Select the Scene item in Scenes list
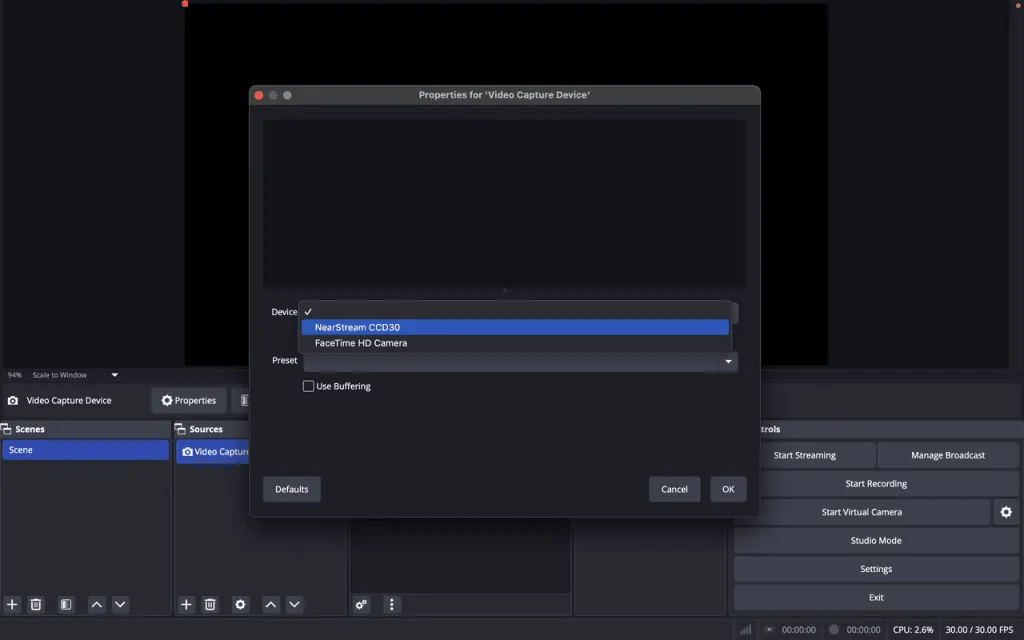This screenshot has height=640, width=1024. [86, 450]
